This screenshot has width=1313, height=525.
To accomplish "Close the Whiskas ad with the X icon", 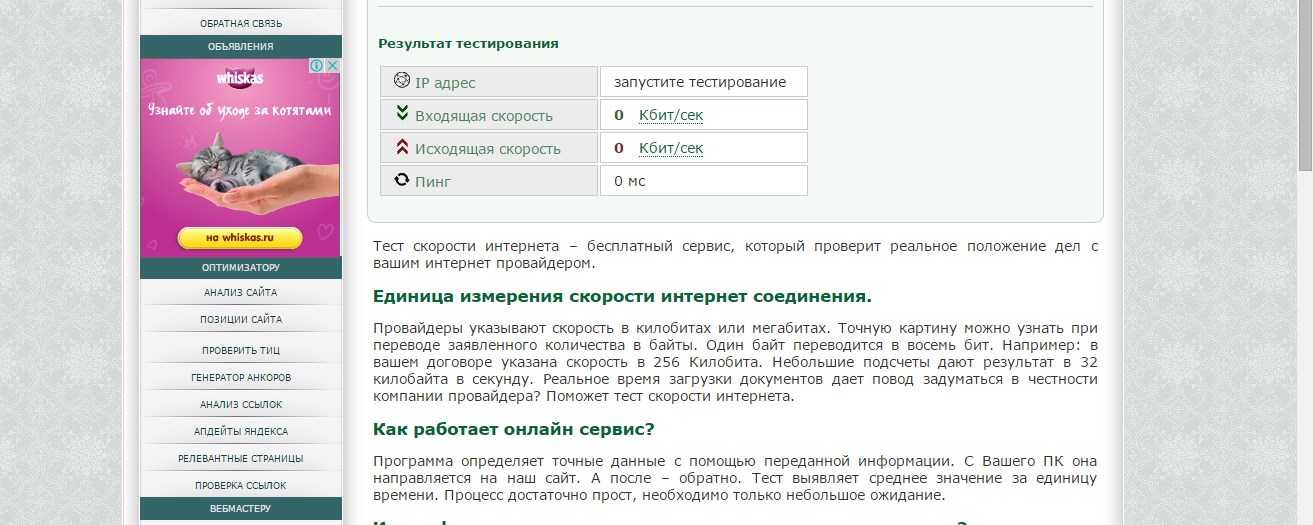I will coord(333,65).
